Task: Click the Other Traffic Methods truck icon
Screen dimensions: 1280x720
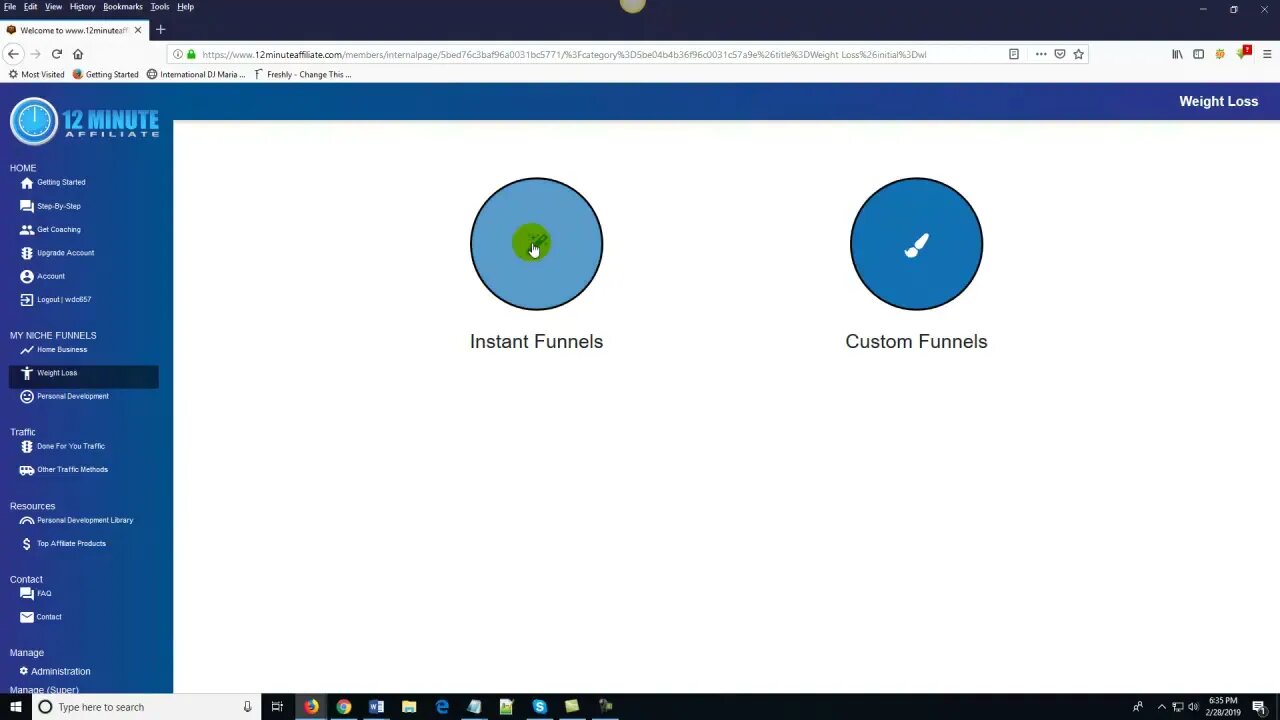Action: pos(27,470)
